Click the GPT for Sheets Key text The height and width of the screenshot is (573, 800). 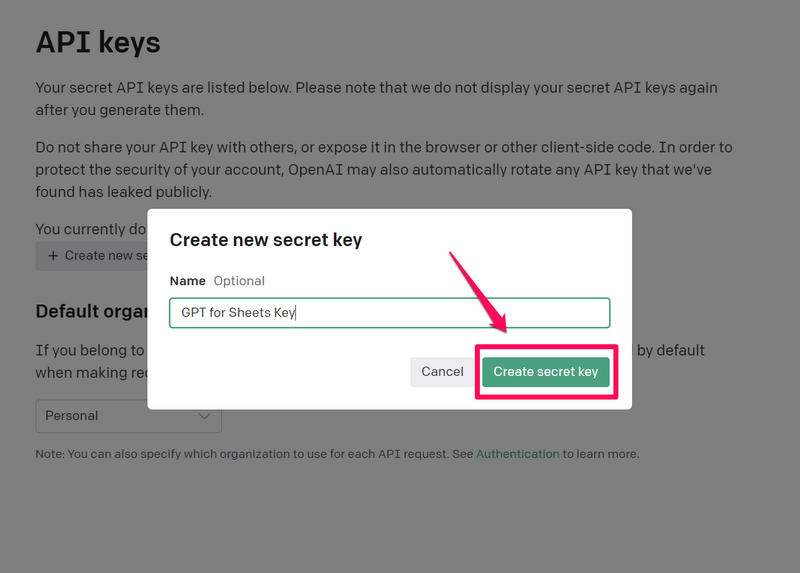pyautogui.click(x=238, y=313)
